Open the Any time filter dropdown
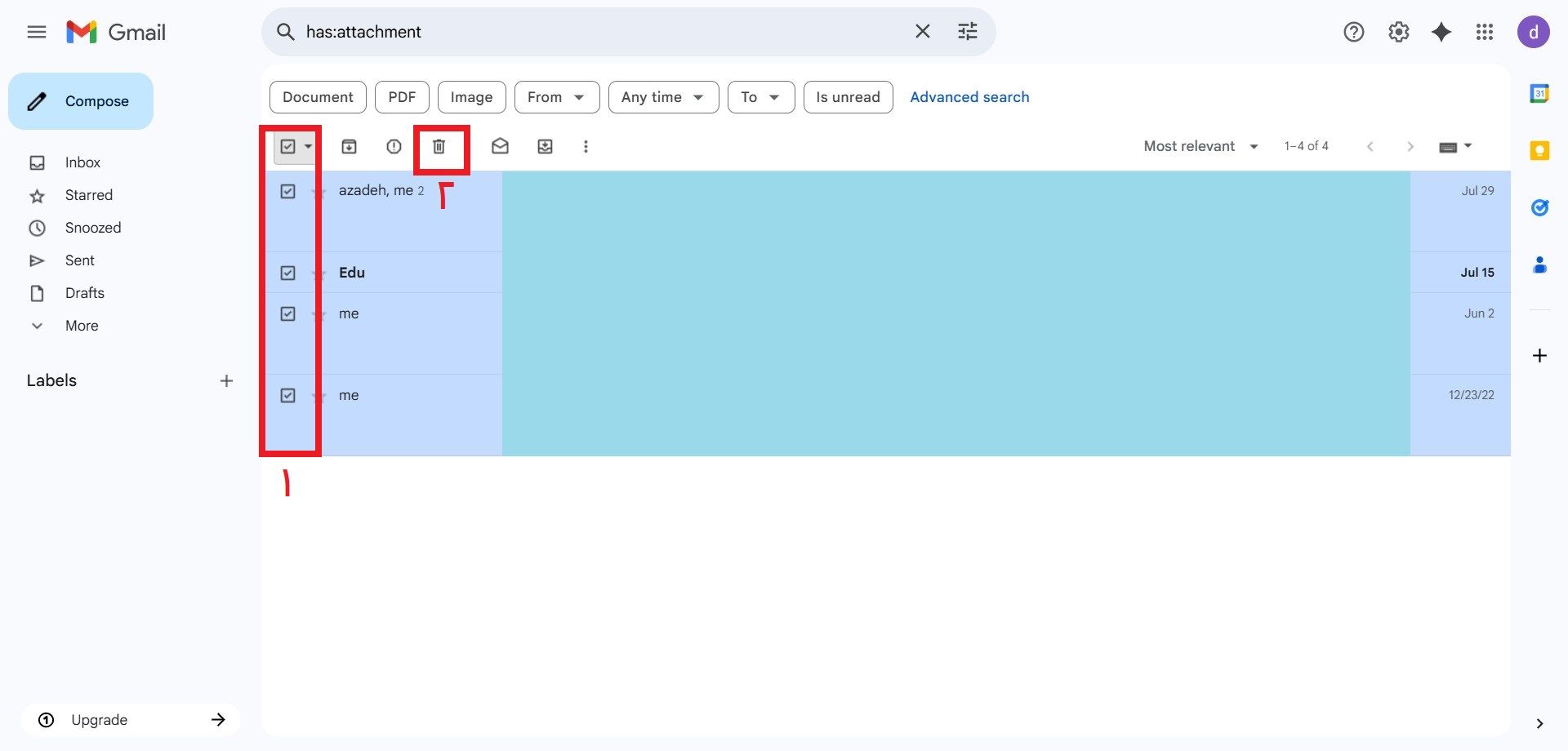 [662, 97]
